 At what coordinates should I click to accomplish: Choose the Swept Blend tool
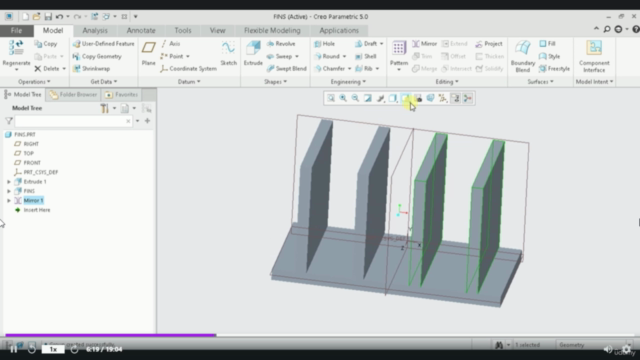[x=287, y=69]
